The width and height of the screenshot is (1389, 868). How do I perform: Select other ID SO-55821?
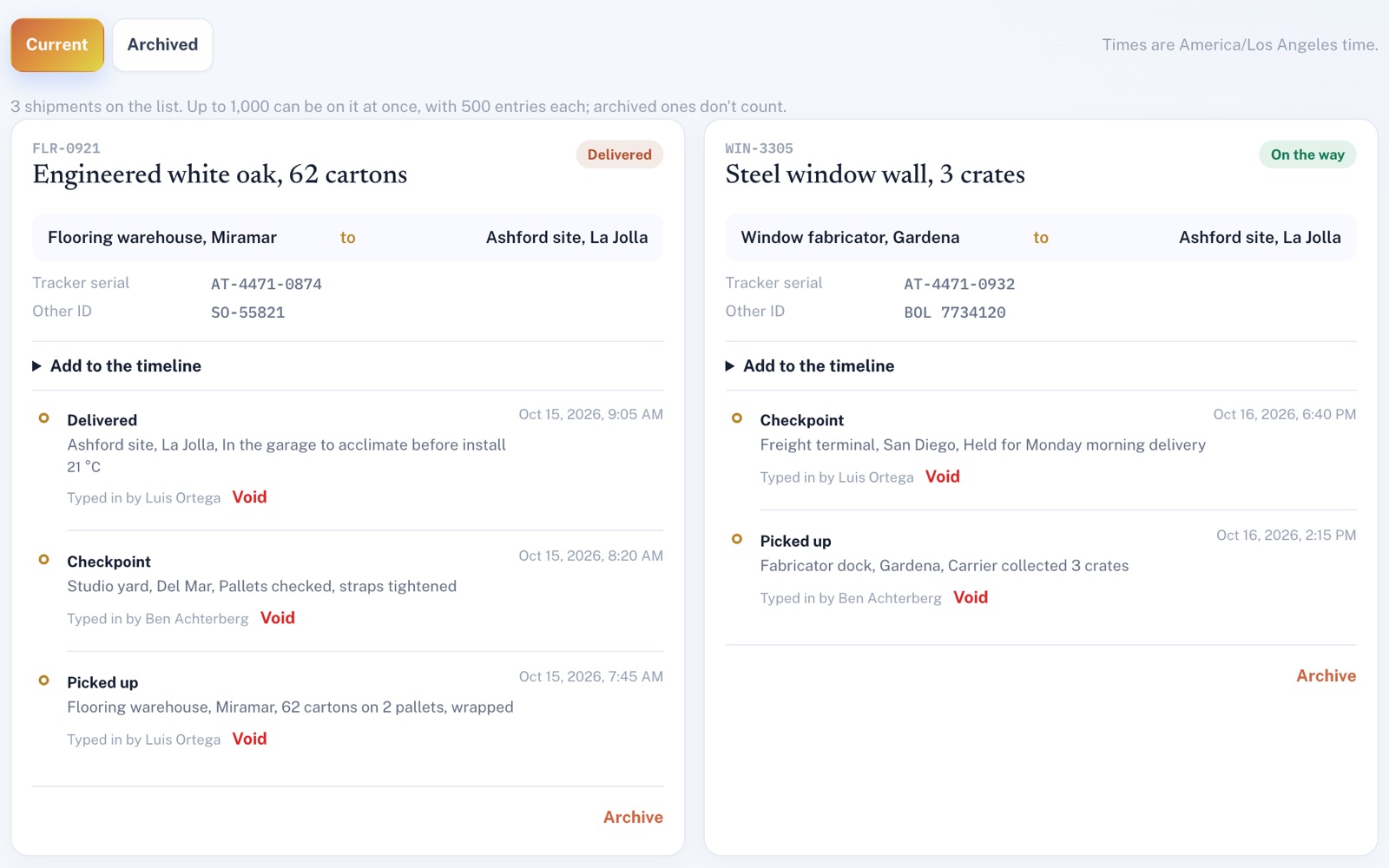click(x=248, y=312)
